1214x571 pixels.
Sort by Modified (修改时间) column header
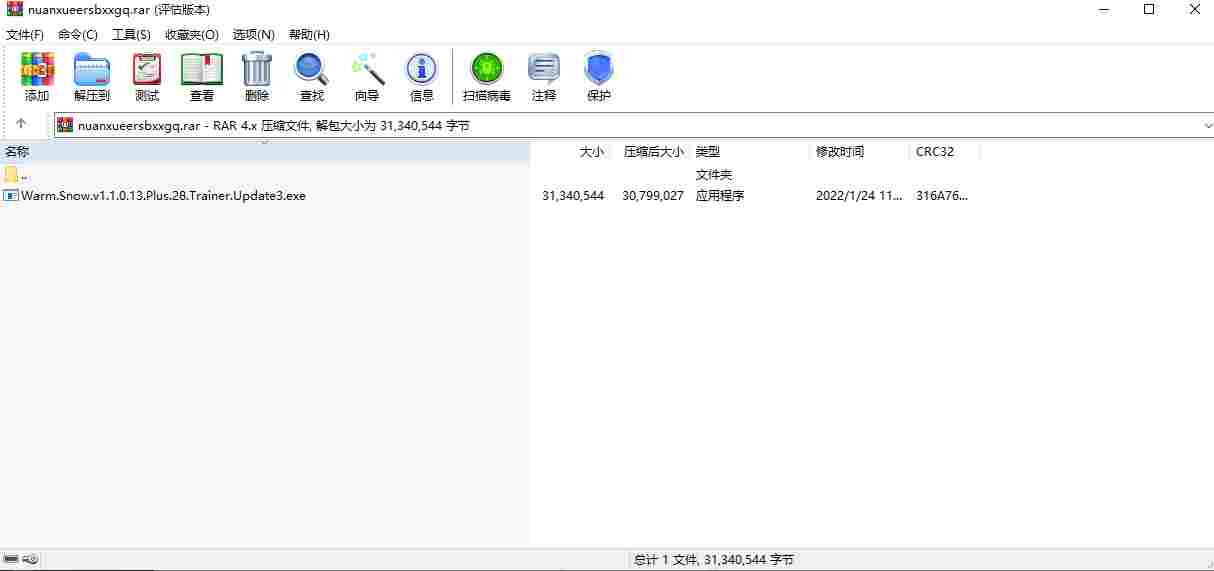pos(860,152)
